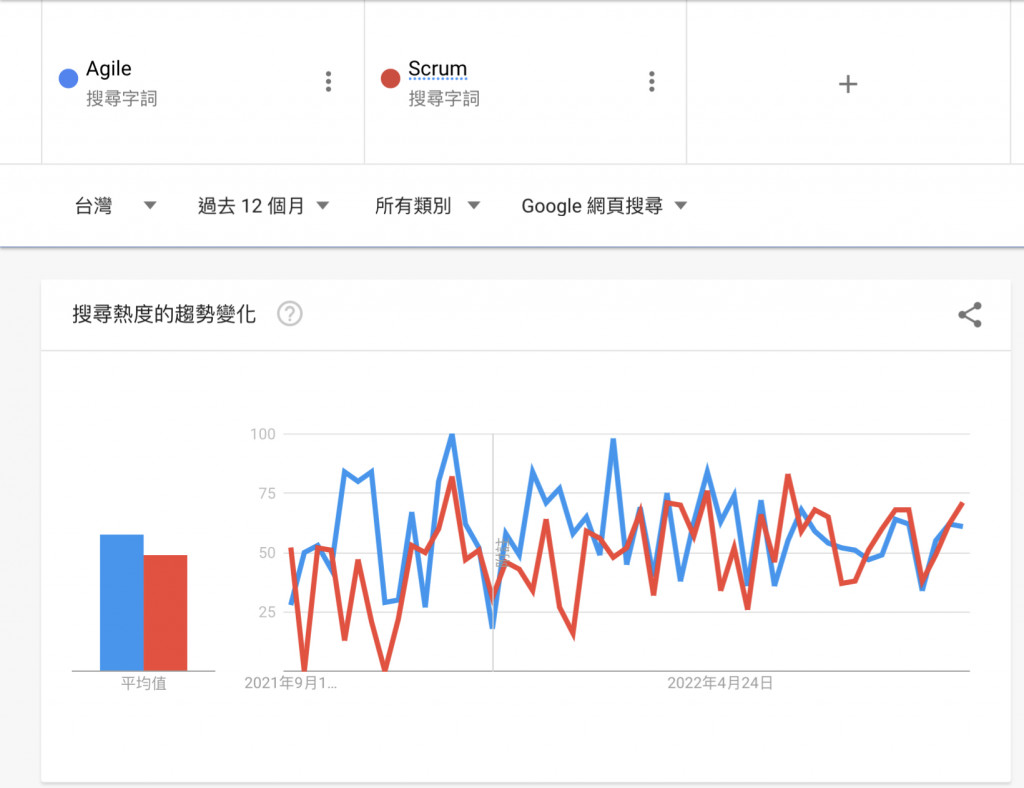The height and width of the screenshot is (788, 1024).
Task: Select the blue Agile color dot
Action: pos(69,78)
